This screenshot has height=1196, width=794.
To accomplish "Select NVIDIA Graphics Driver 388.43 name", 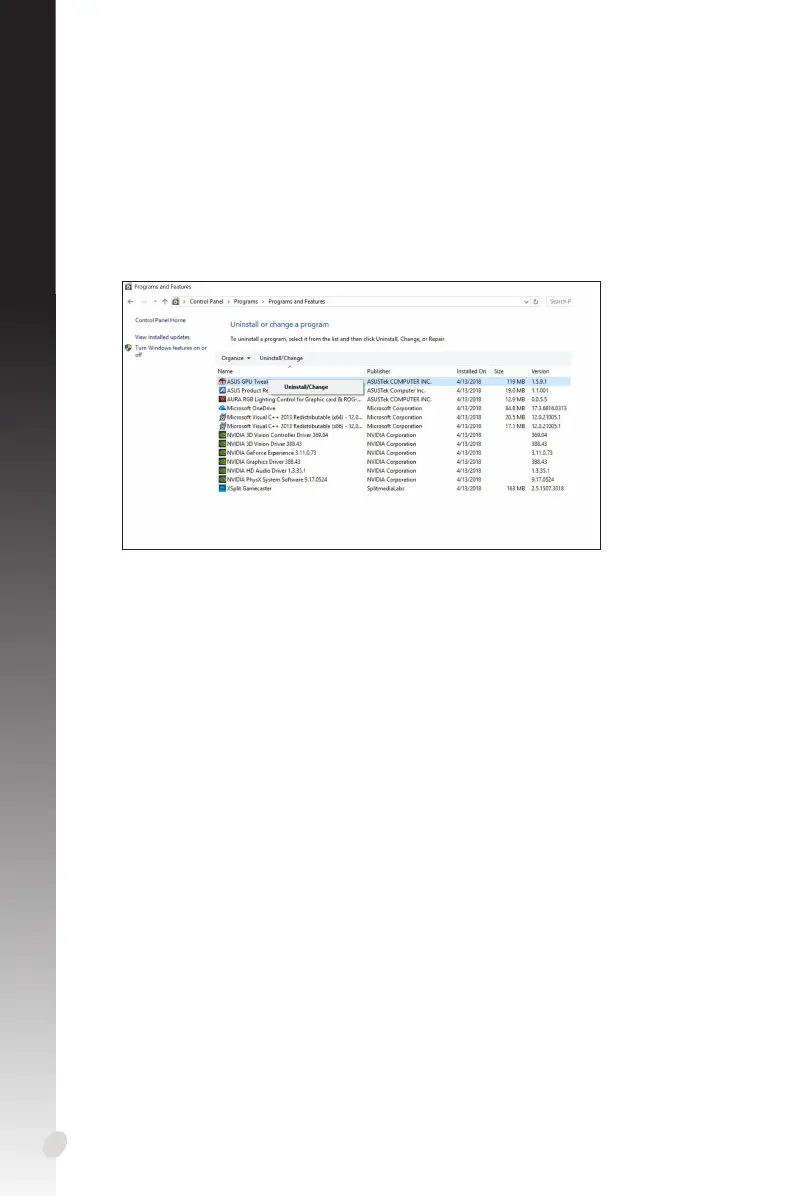I will [264, 462].
